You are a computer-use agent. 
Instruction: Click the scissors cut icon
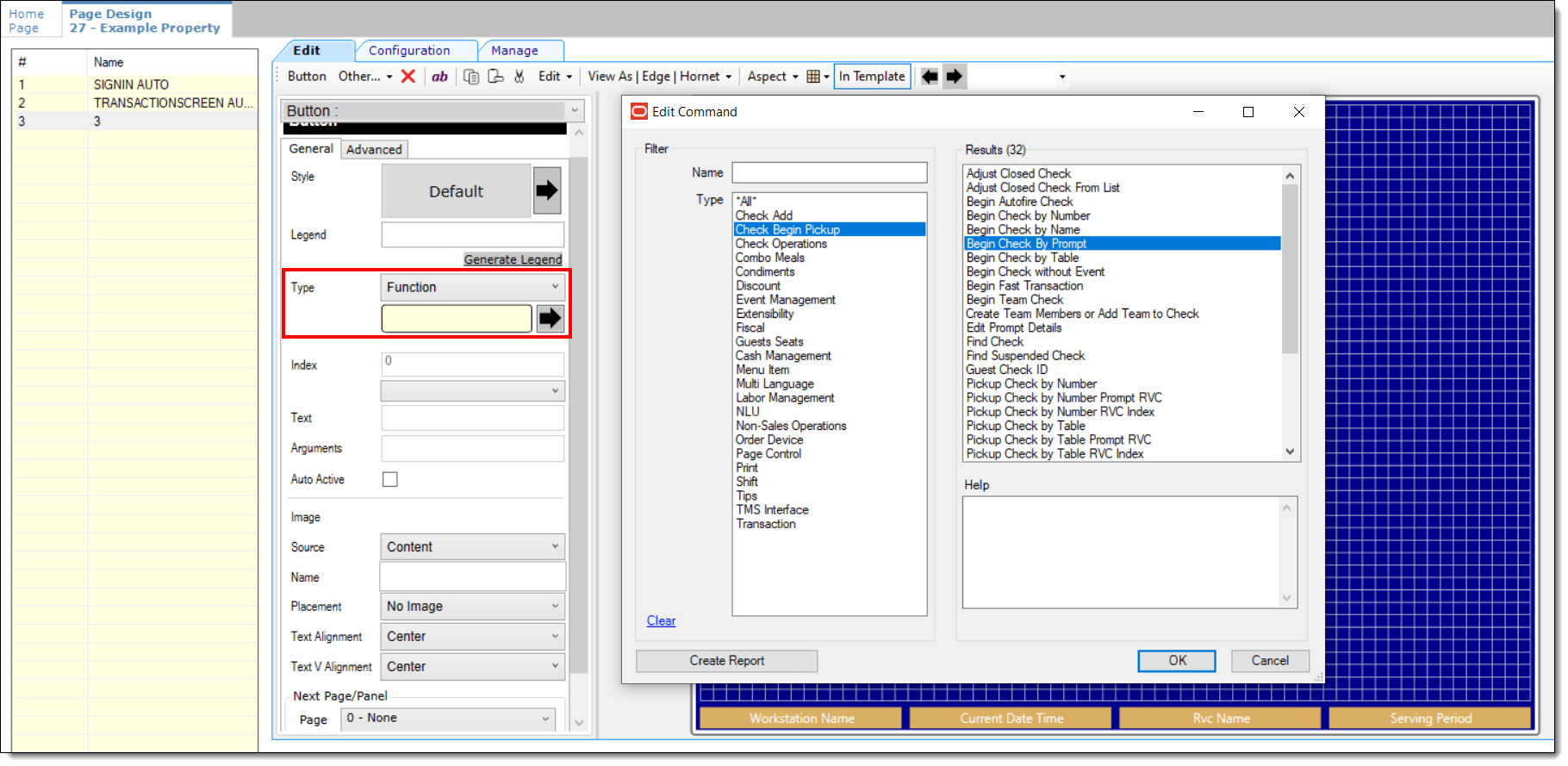[519, 77]
